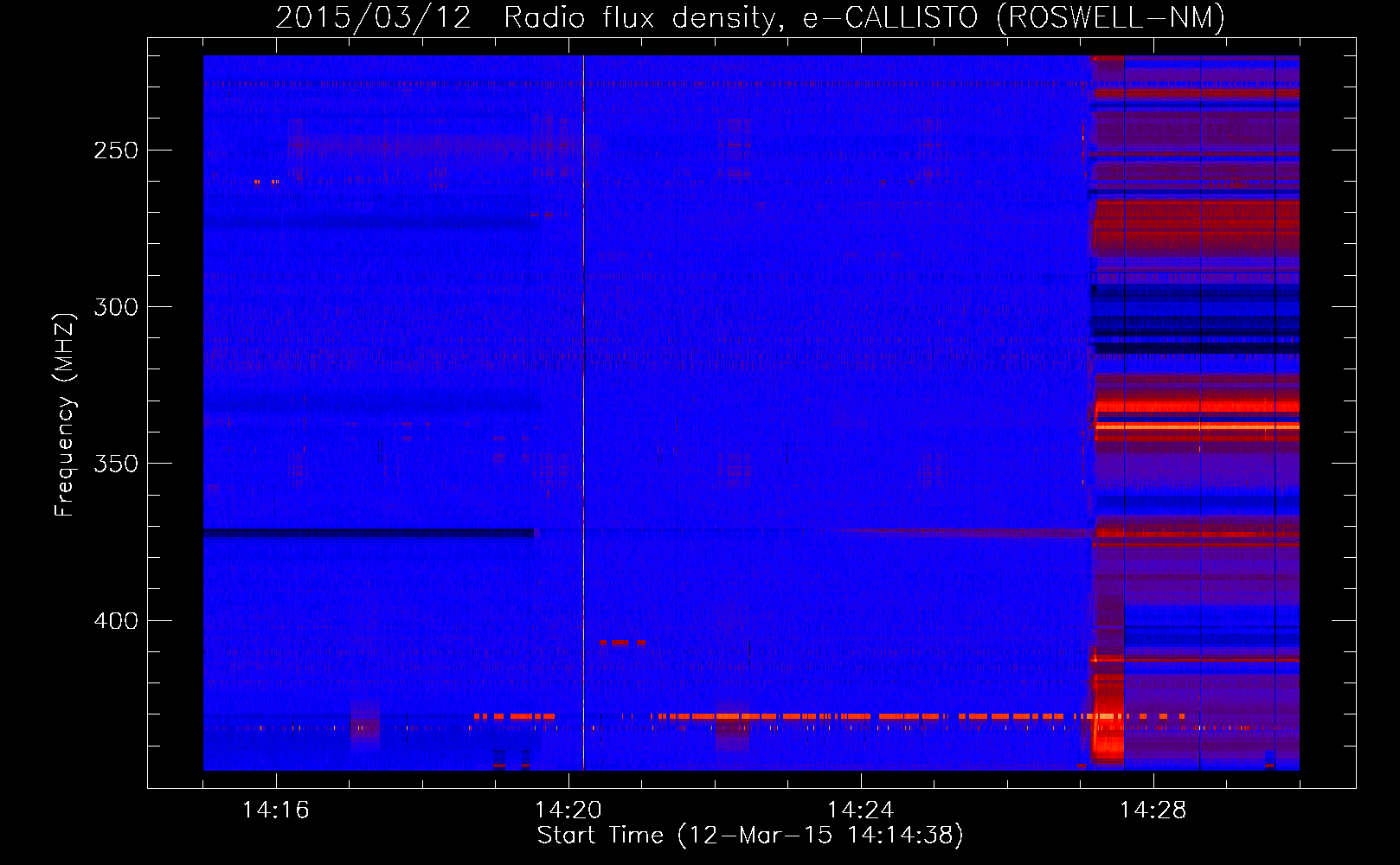Select the 400 frequency tick label

(x=116, y=621)
